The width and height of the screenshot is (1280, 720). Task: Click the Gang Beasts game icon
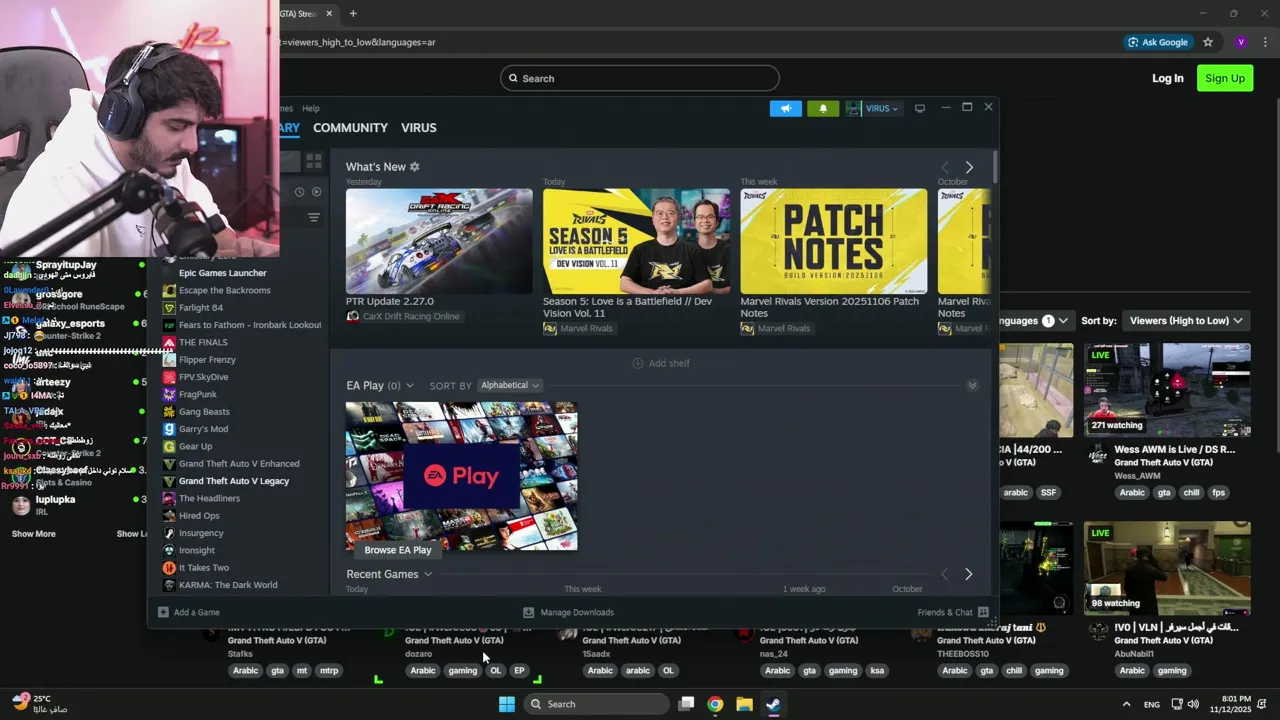point(169,412)
